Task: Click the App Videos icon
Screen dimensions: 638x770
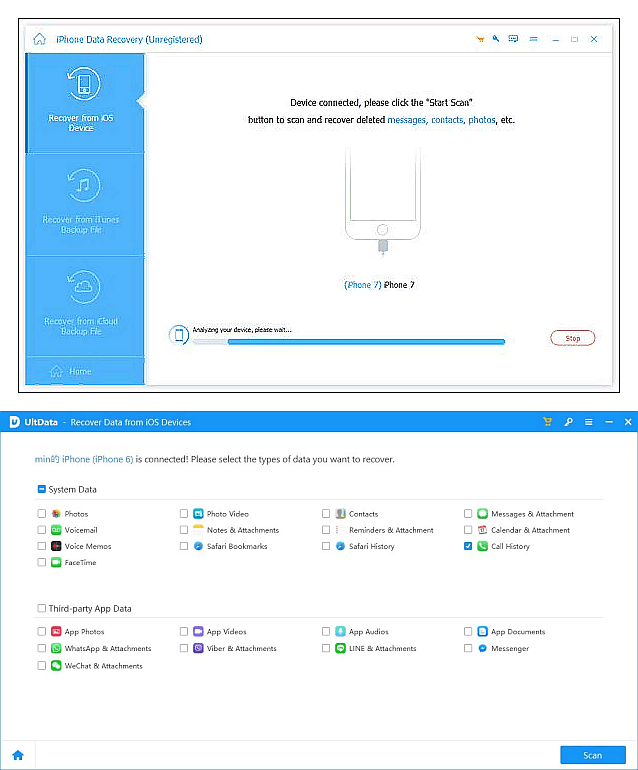Action: [x=198, y=632]
